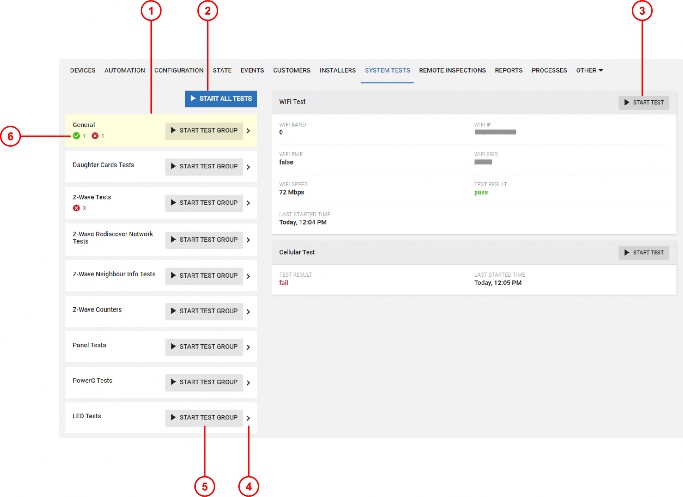Click the red failed icon under General
The height and width of the screenshot is (497, 683).
click(95, 136)
